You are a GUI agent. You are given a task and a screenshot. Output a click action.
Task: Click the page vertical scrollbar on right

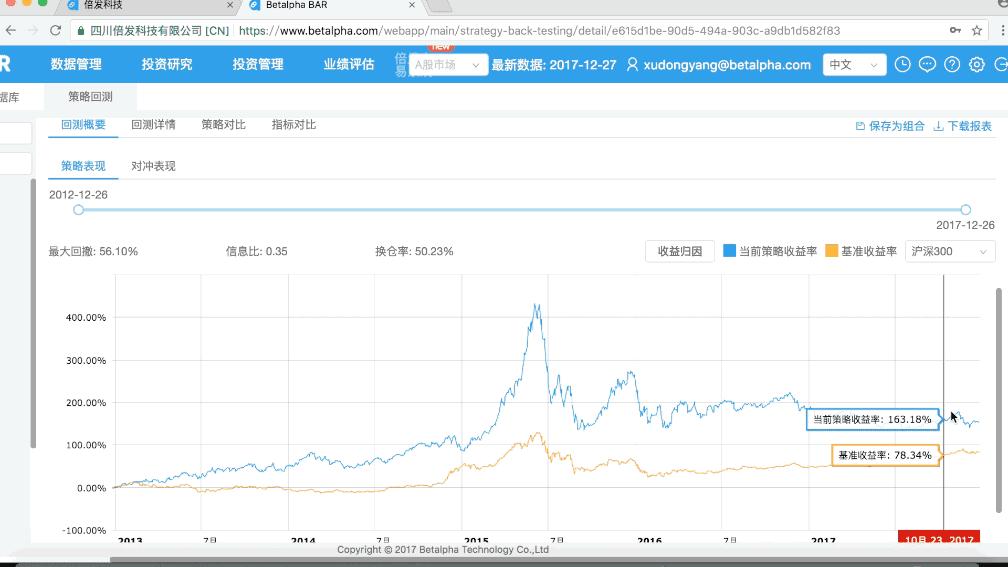coord(999,400)
